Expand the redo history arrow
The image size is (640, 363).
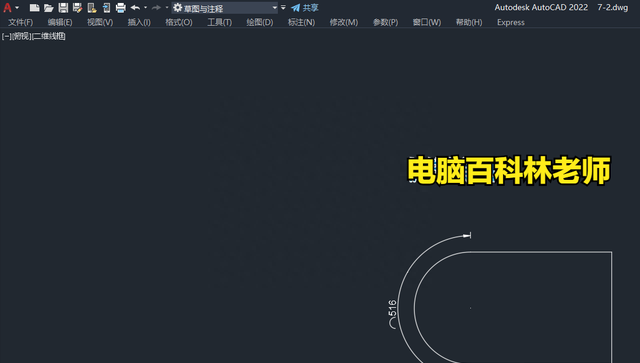click(x=167, y=8)
